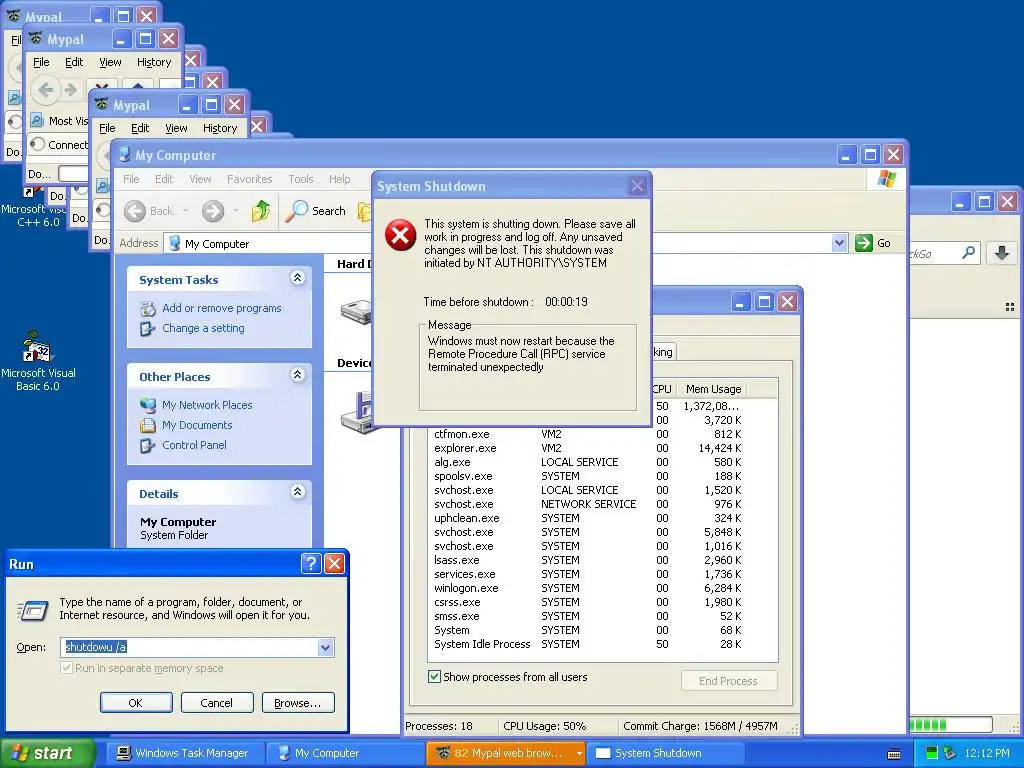Viewport: 1024px width, 768px height.
Task: Click Back arrow in My Computer toolbar
Action: pyautogui.click(x=135, y=211)
